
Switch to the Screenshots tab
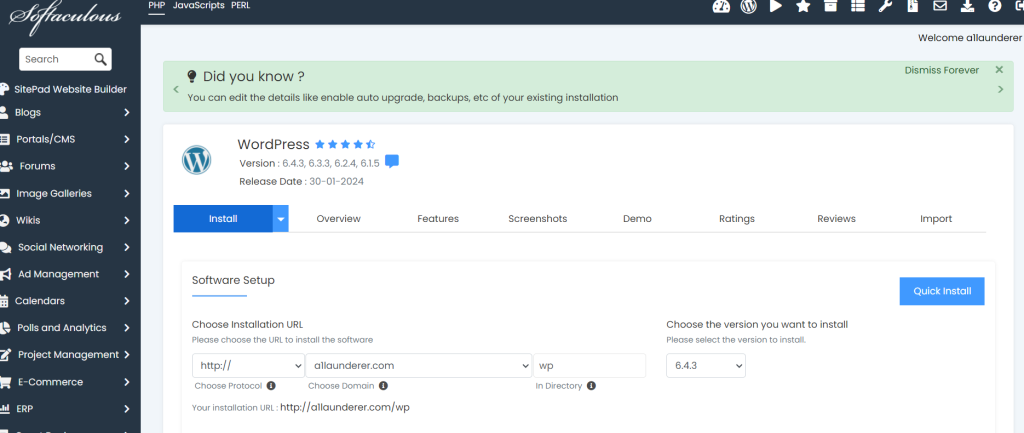click(537, 219)
